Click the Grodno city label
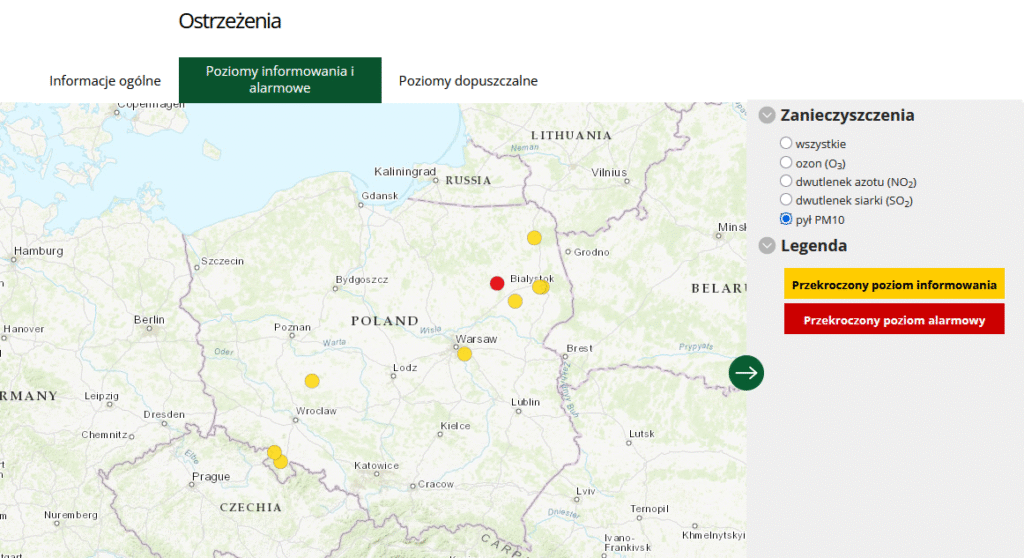 (592, 252)
